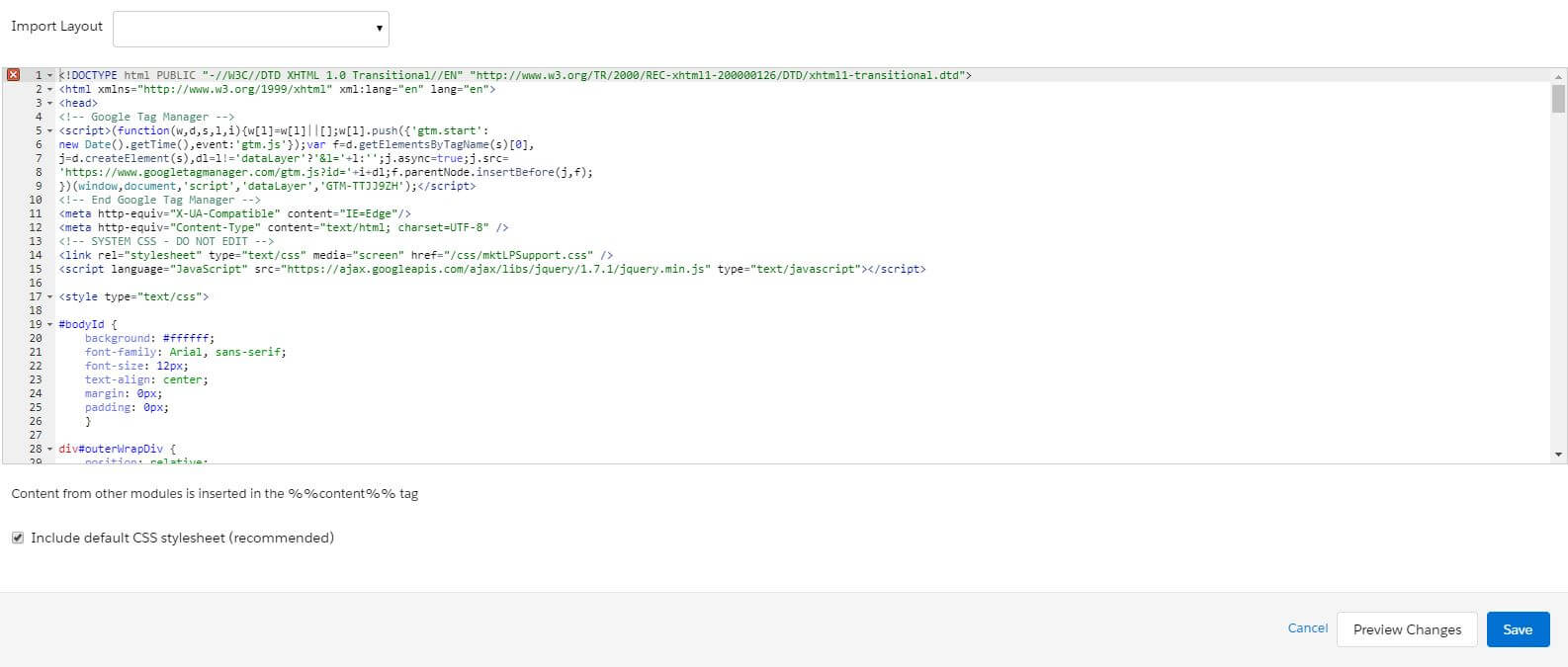
Task: Collapse the div#outerWrapDiv rule at line 28
Action: (x=50, y=449)
